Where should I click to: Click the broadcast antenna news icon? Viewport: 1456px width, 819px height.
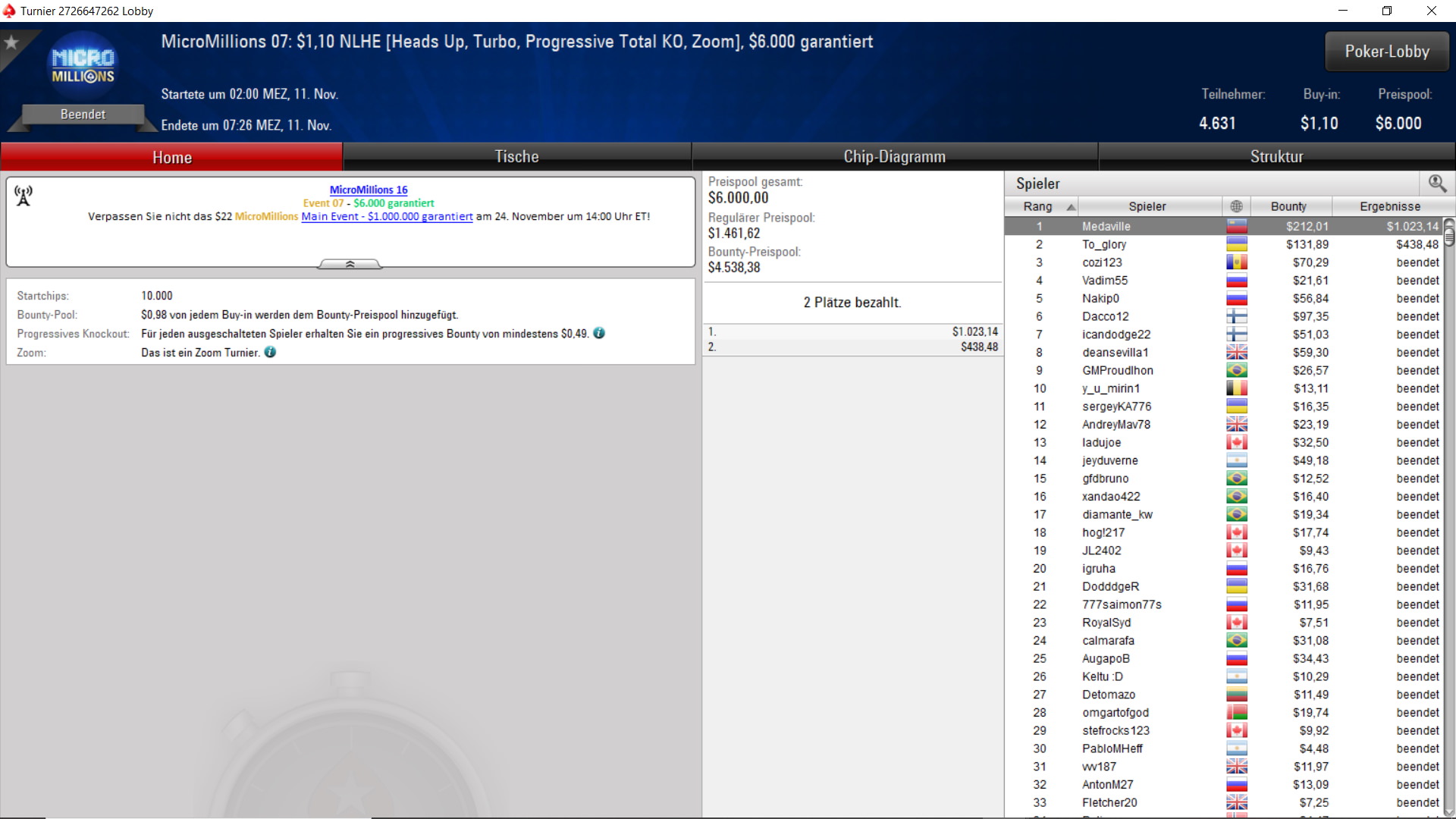point(24,196)
